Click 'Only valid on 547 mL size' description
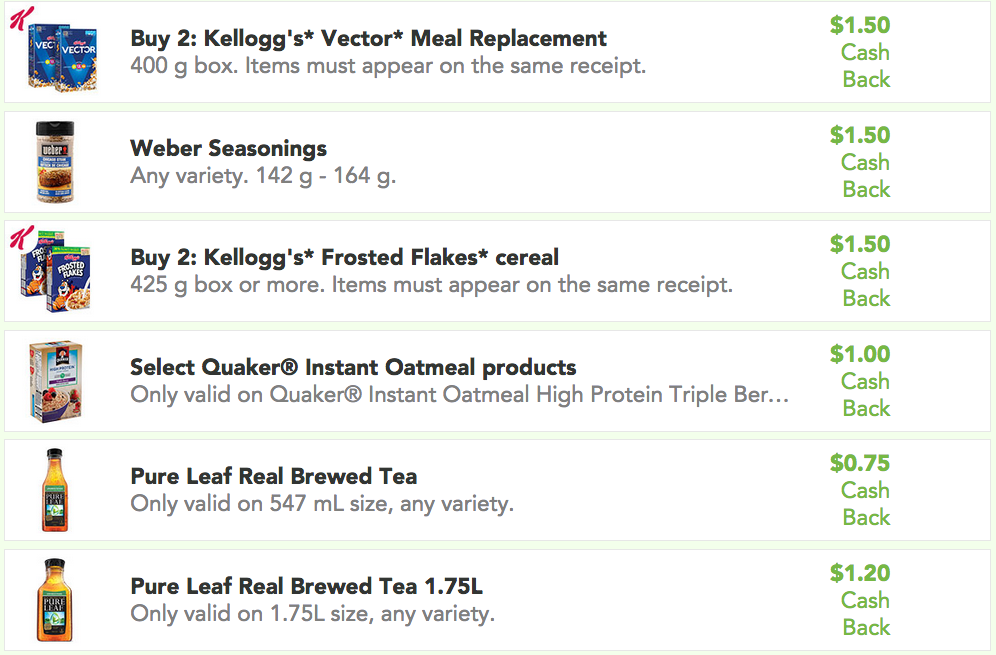The height and width of the screenshot is (655, 996). 322,504
